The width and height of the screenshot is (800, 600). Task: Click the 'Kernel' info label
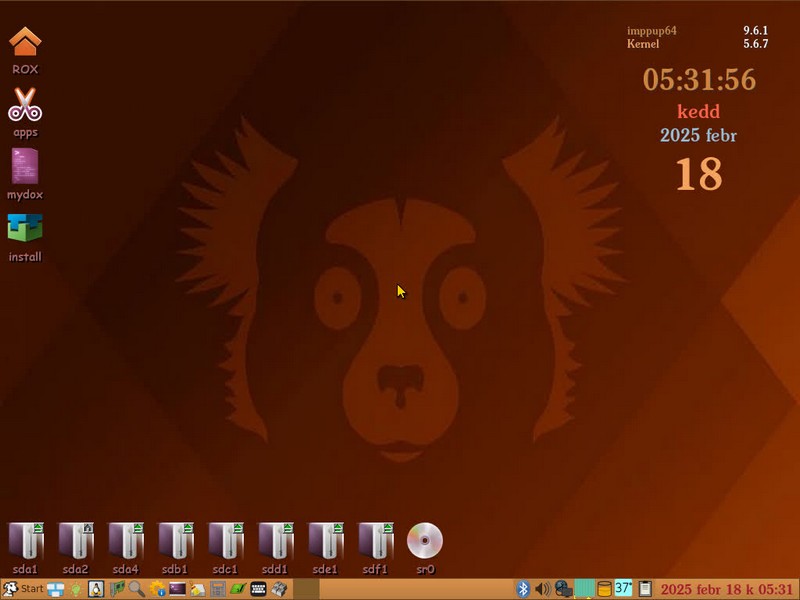click(643, 44)
